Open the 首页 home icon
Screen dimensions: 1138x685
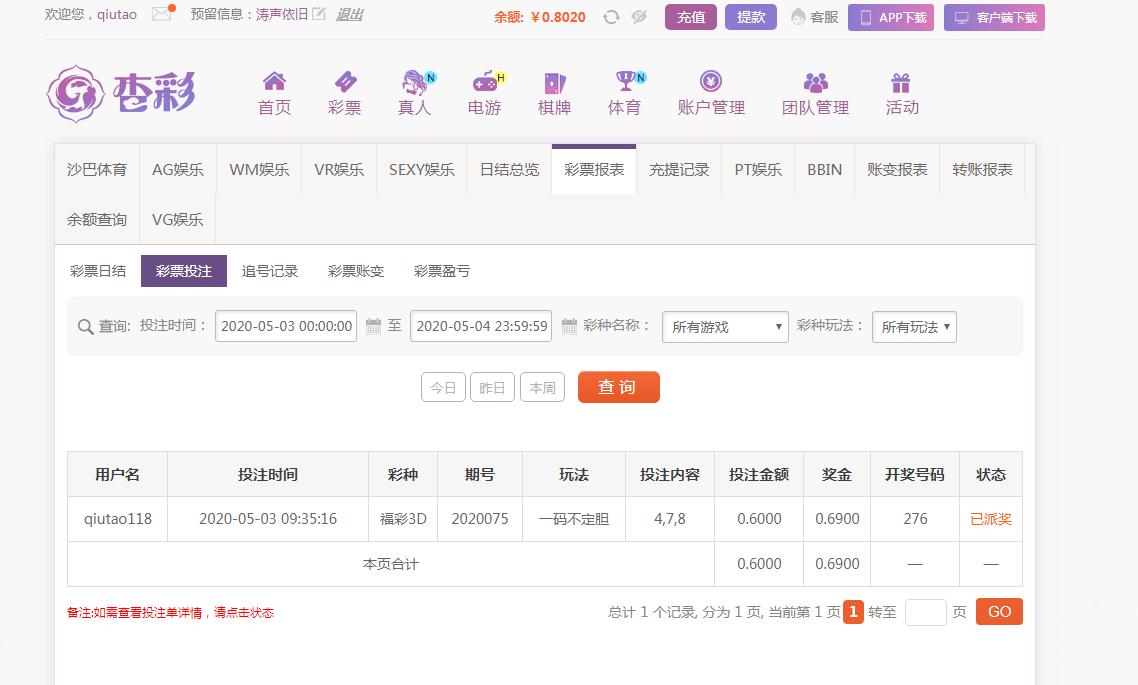pyautogui.click(x=274, y=82)
